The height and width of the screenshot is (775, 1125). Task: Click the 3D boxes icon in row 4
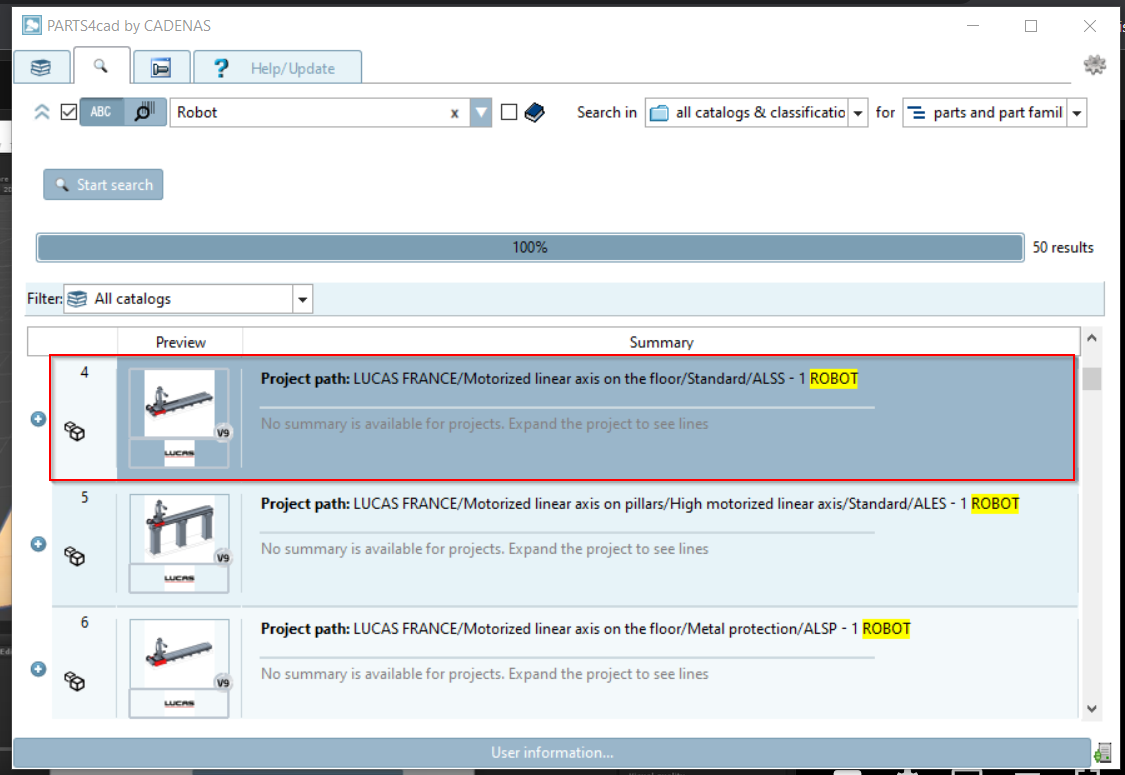(x=75, y=431)
